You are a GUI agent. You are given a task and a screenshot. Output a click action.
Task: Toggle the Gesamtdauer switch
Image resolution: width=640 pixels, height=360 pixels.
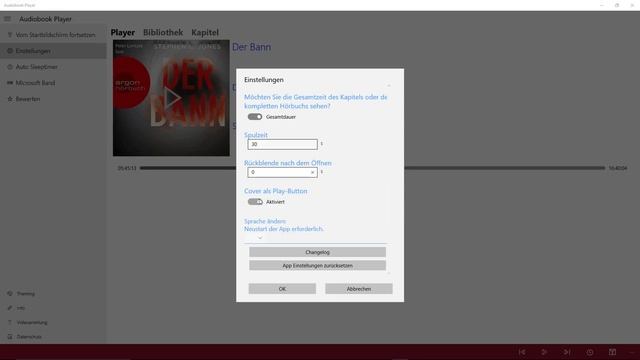pos(255,117)
